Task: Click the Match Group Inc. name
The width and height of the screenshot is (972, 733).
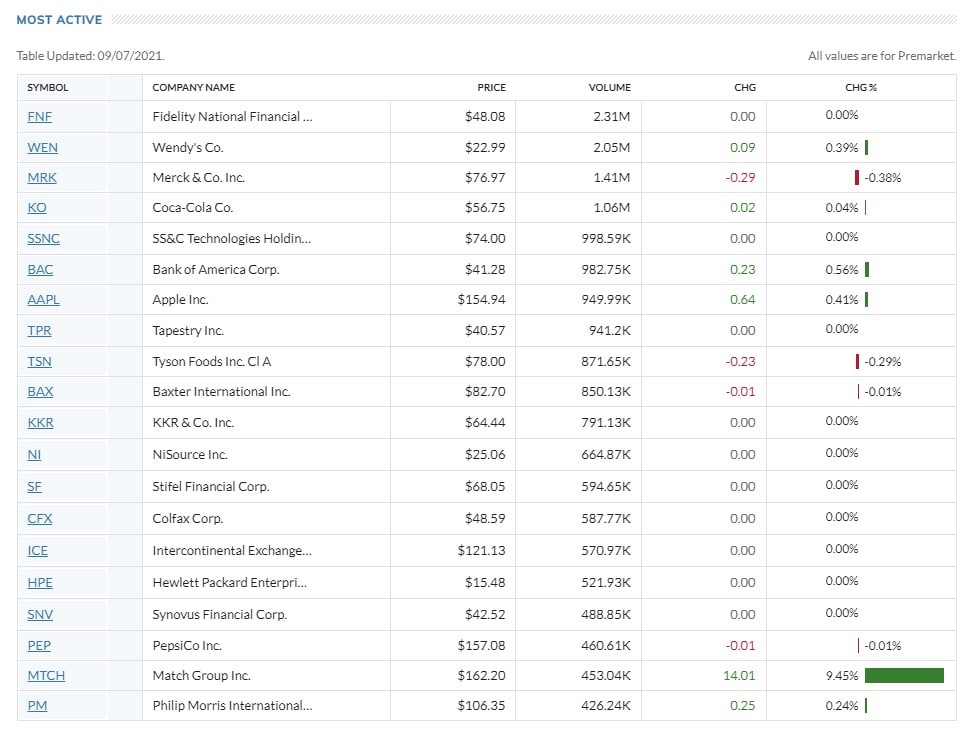Action: tap(201, 676)
